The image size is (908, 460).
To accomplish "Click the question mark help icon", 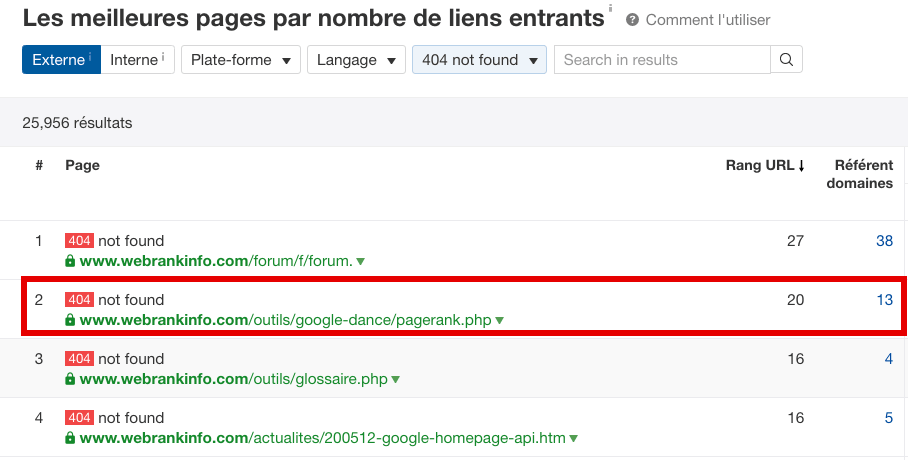I will tap(632, 20).
